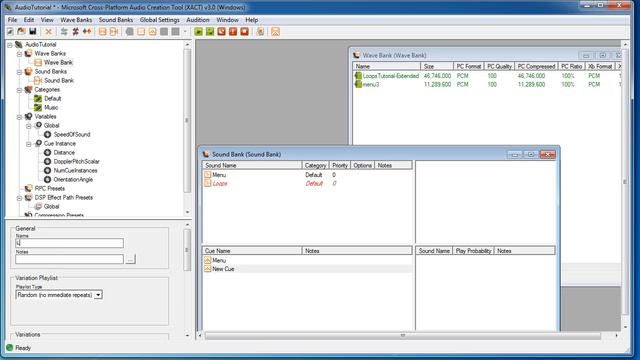Click the New Project toolbar icon
This screenshot has width=640, height=360.
tap(10, 31)
